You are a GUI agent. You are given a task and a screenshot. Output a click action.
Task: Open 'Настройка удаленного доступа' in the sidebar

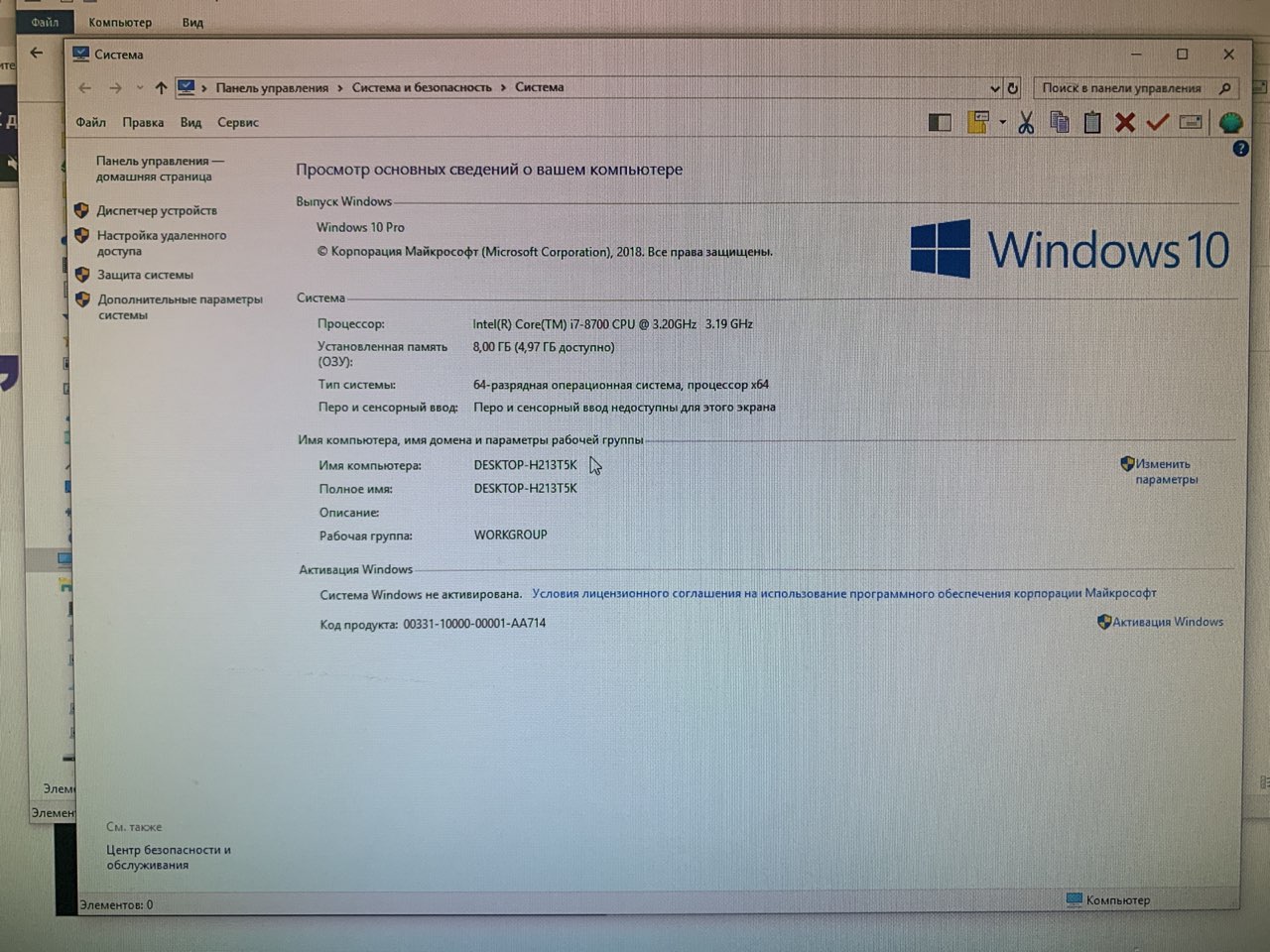[162, 243]
